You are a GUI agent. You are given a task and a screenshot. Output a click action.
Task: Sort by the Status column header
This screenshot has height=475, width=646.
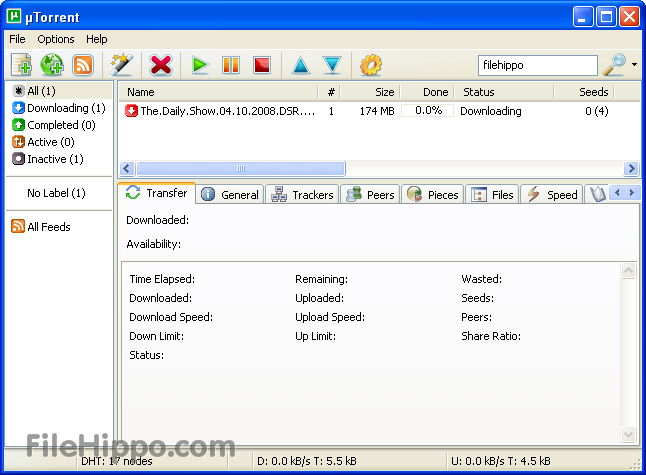coord(503,92)
